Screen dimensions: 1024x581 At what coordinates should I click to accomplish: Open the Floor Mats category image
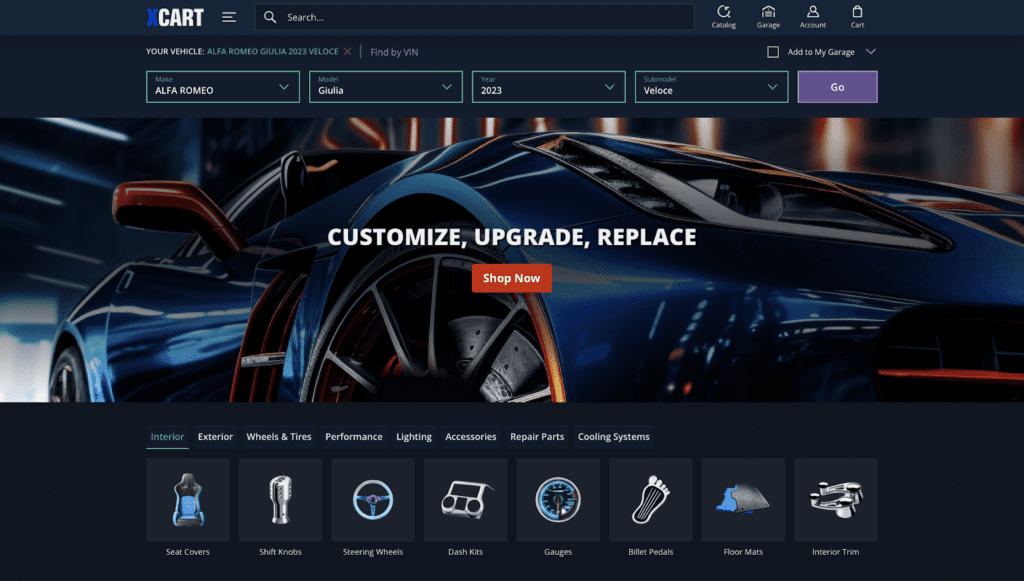point(743,500)
